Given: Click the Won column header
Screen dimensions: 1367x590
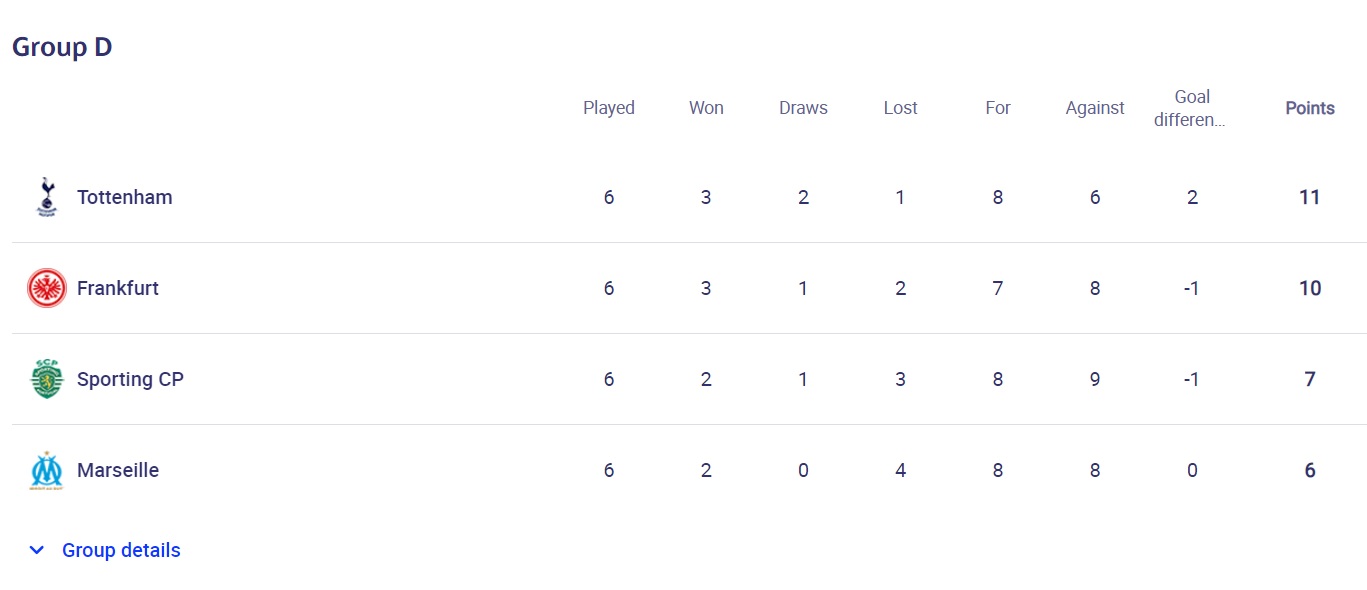Looking at the screenshot, I should tap(706, 108).
